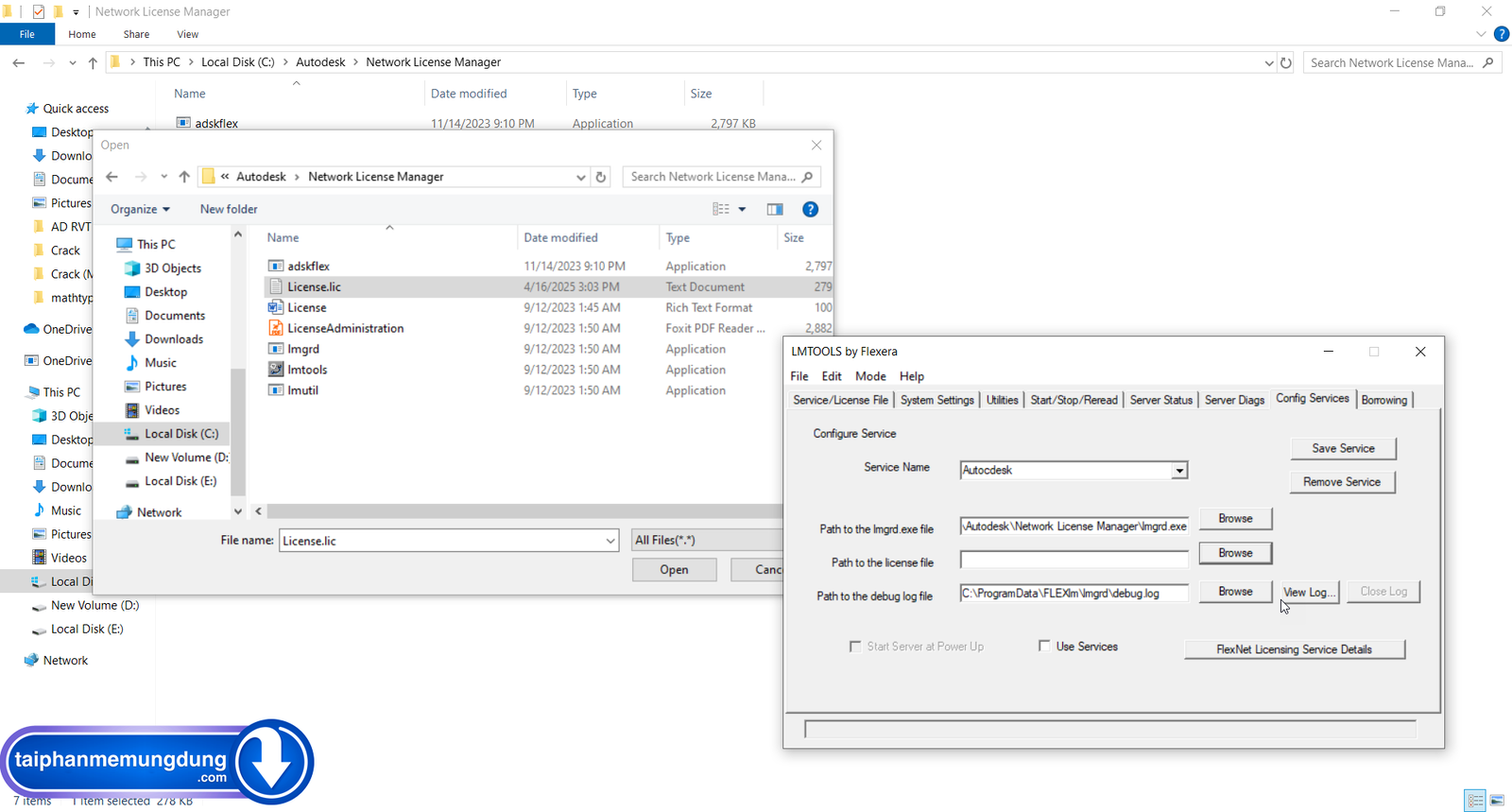Image resolution: width=1512 pixels, height=812 pixels.
Task: Click the lmutil application icon
Action: (x=276, y=390)
